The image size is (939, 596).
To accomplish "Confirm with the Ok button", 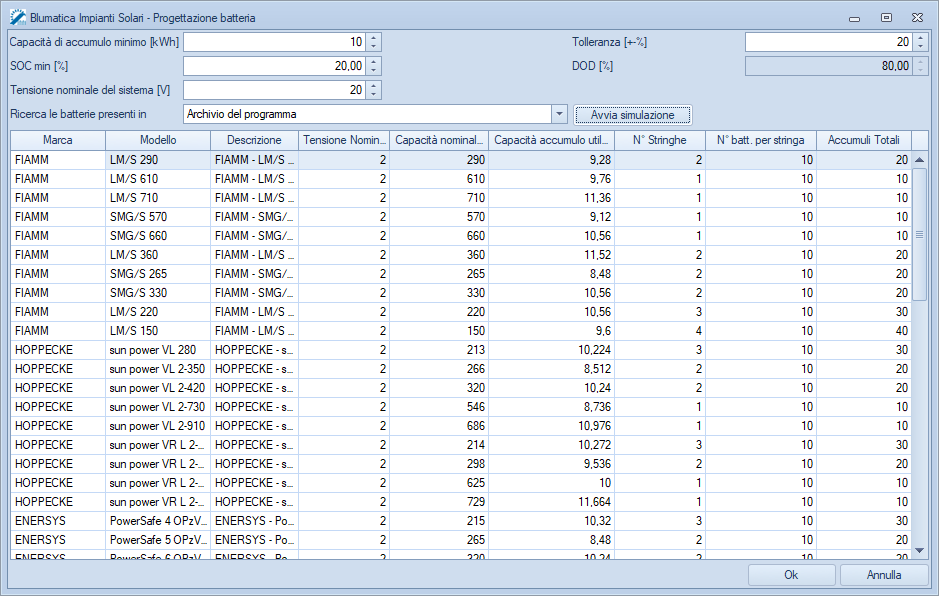I will tap(791, 575).
